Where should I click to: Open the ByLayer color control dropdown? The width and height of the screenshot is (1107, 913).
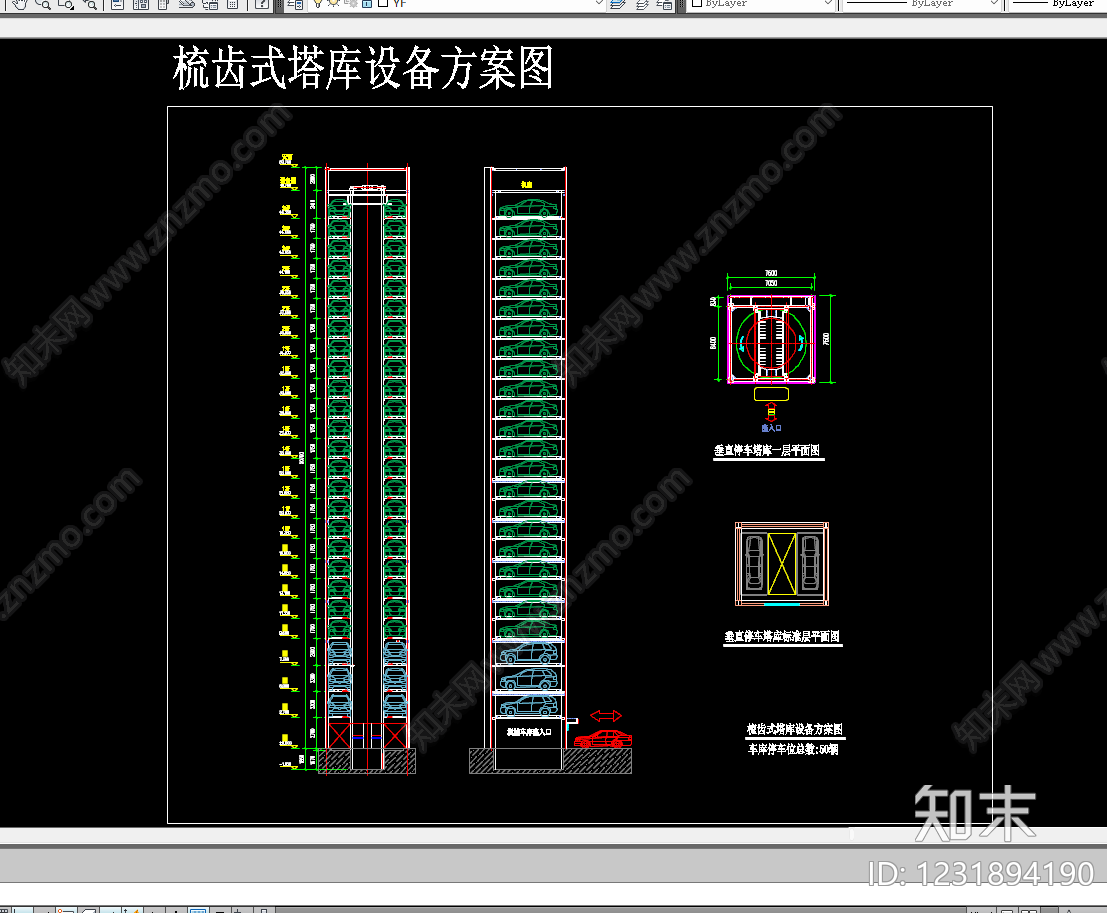(x=830, y=3)
